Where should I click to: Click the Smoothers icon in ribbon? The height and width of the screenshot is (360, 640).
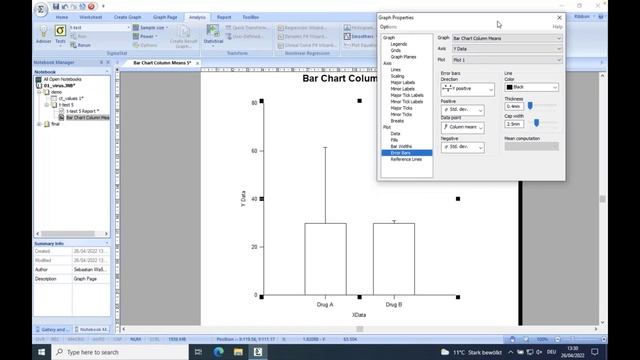[x=359, y=36]
